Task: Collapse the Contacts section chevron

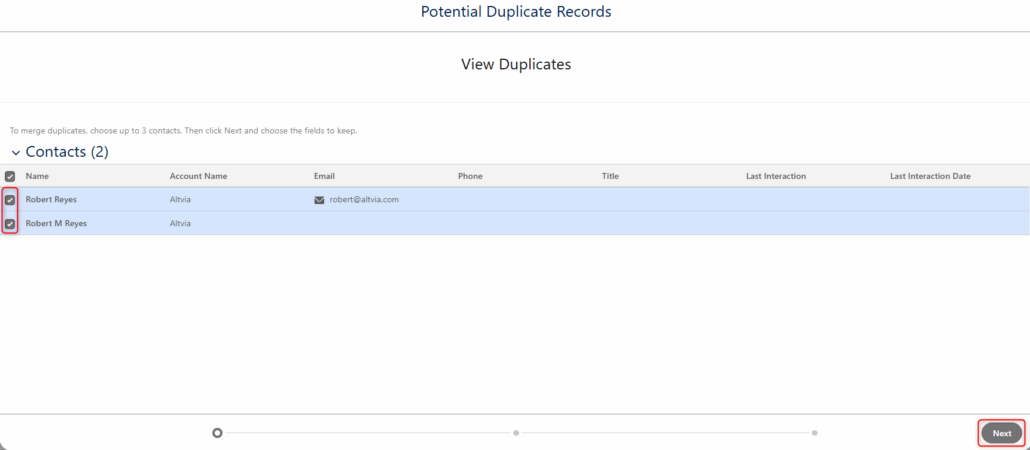Action: 16,152
